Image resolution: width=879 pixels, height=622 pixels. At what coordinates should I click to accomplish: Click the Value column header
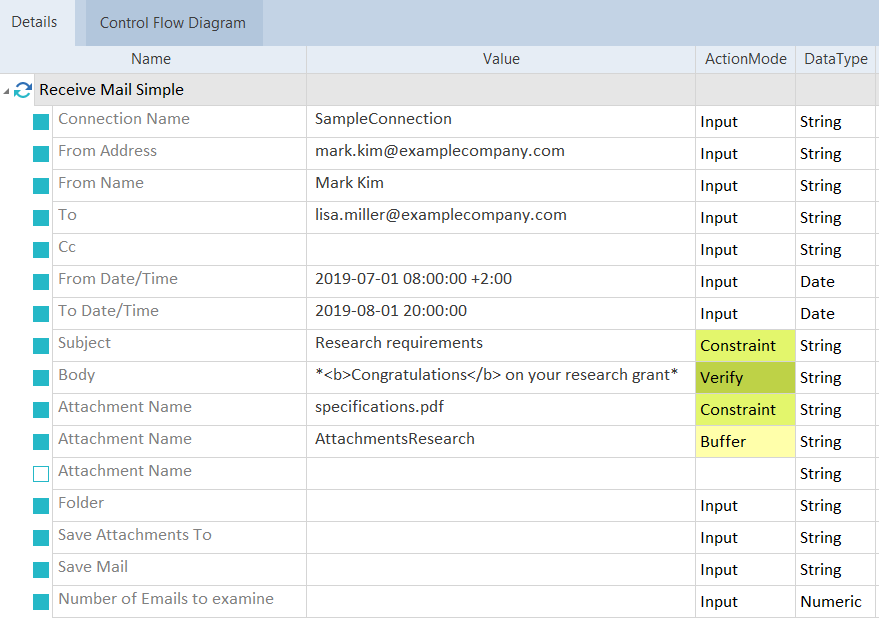[501, 59]
